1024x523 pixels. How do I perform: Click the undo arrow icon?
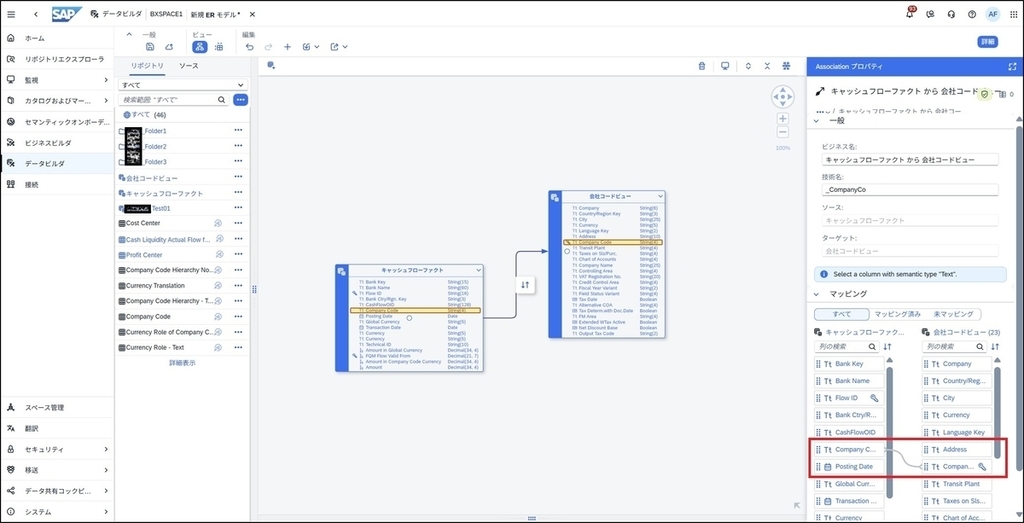point(249,46)
